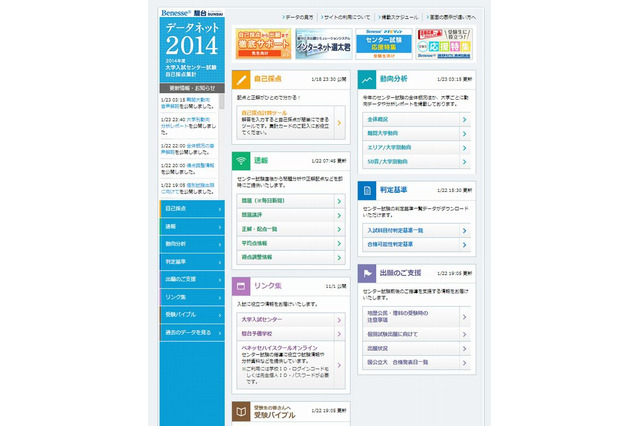
Task: Open 受験バイブル in the left sidebar menu
Action: coord(192,315)
